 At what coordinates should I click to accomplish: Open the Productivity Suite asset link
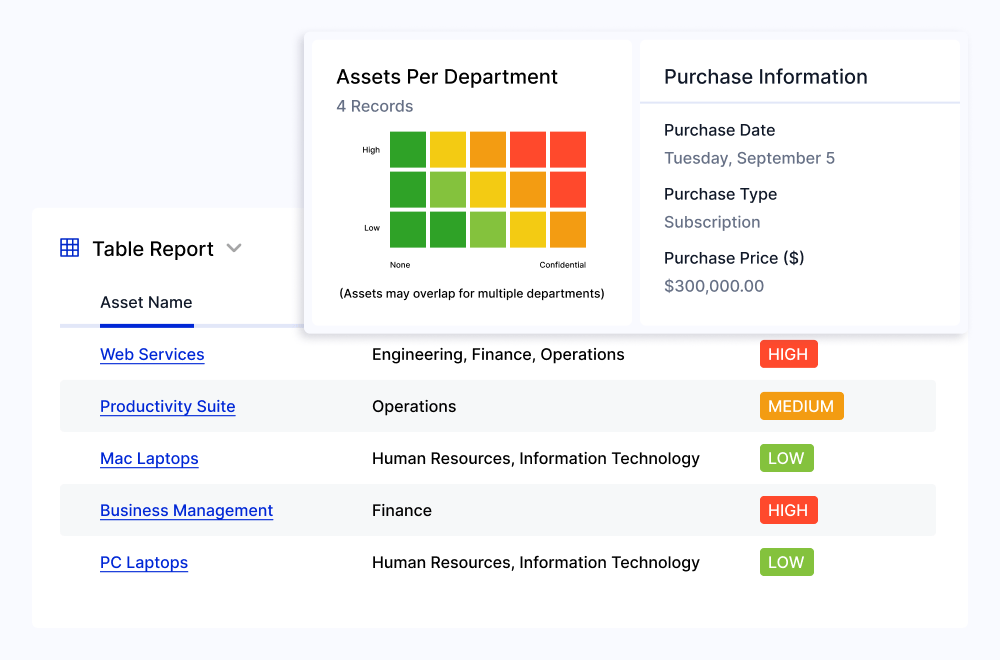click(x=168, y=406)
